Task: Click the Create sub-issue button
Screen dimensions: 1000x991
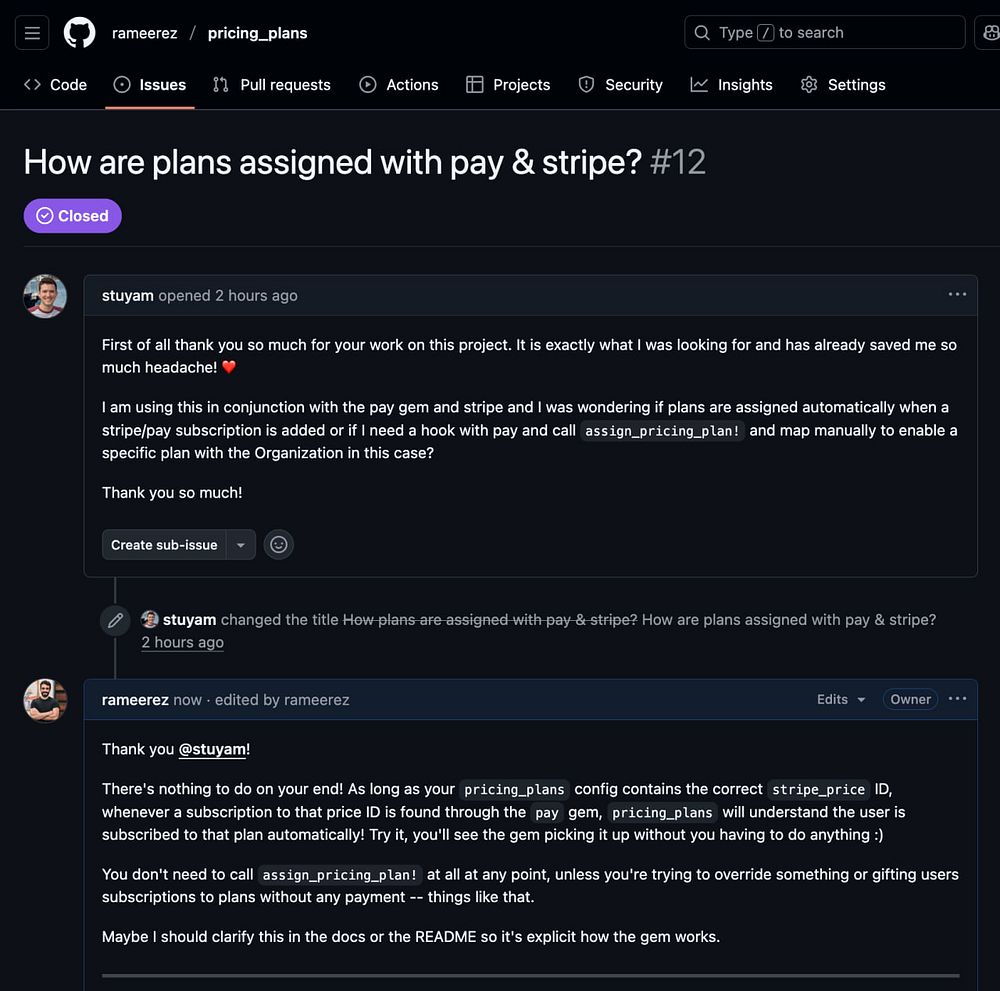Action: pos(164,545)
